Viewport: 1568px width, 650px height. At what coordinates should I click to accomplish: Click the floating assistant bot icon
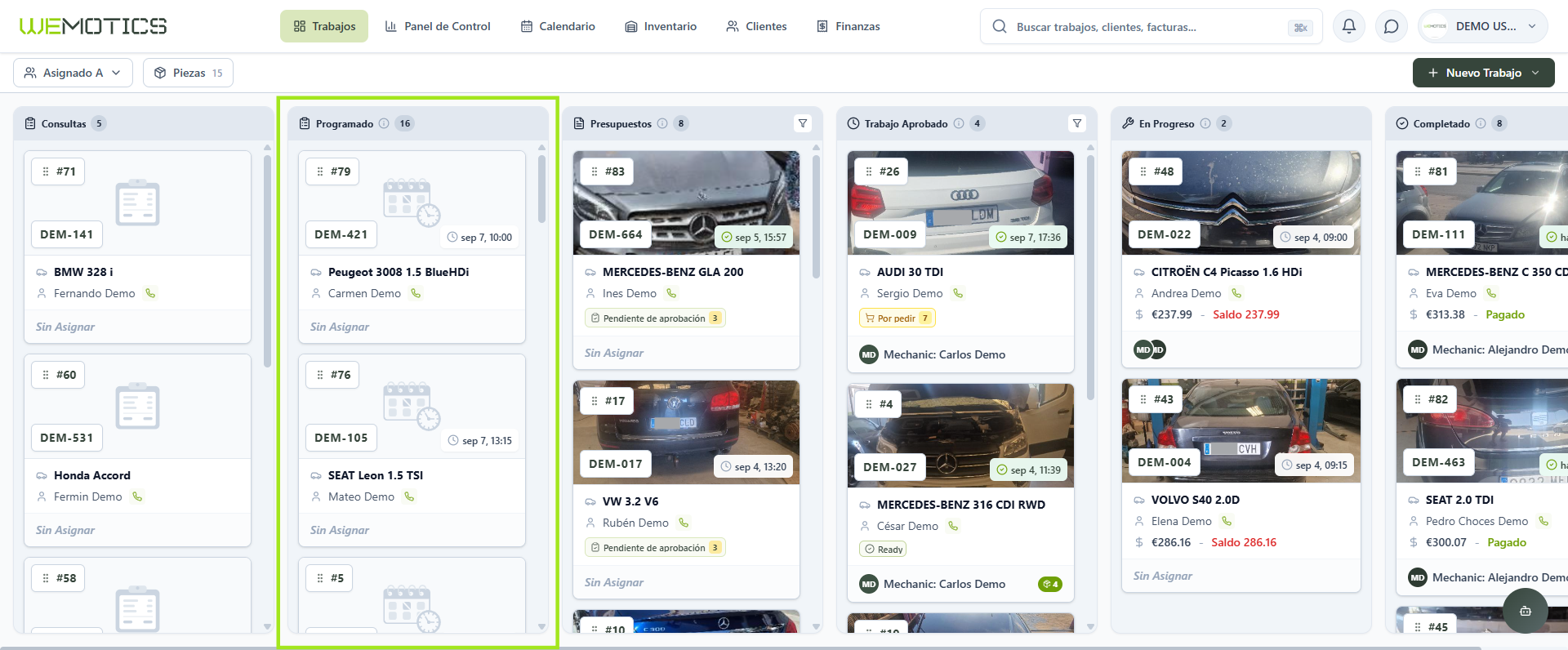(1525, 611)
